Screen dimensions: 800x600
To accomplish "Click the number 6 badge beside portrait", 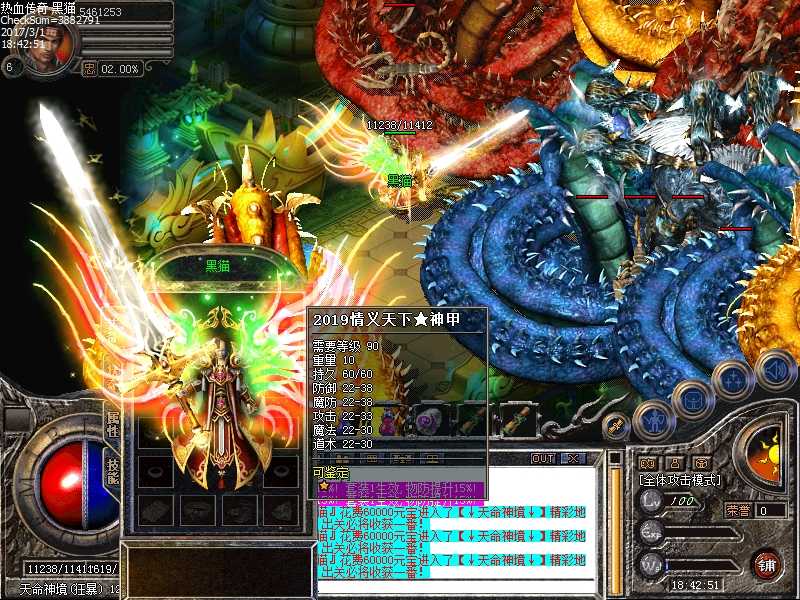I will (x=10, y=67).
